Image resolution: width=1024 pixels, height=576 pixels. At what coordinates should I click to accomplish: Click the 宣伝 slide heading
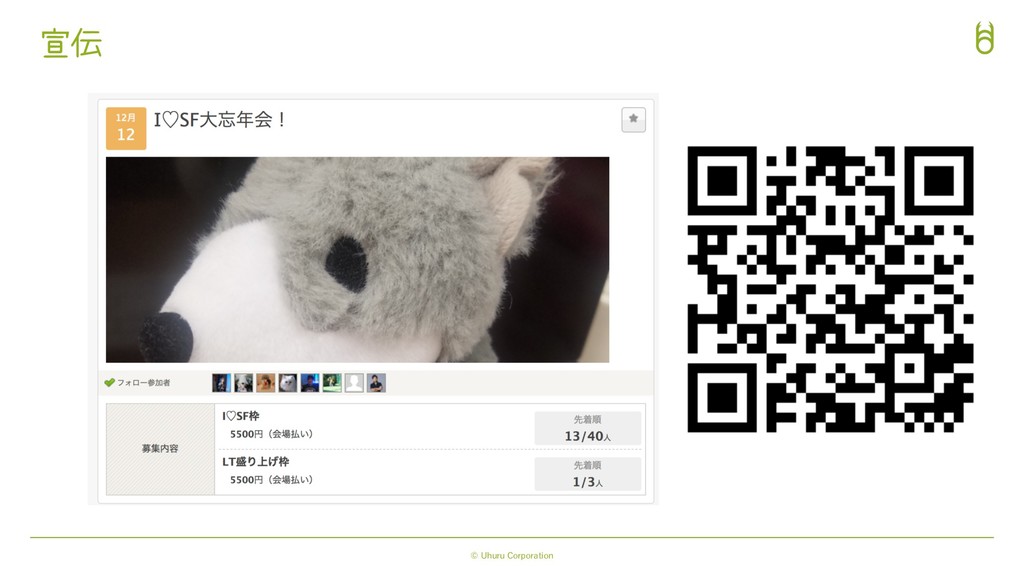point(72,43)
